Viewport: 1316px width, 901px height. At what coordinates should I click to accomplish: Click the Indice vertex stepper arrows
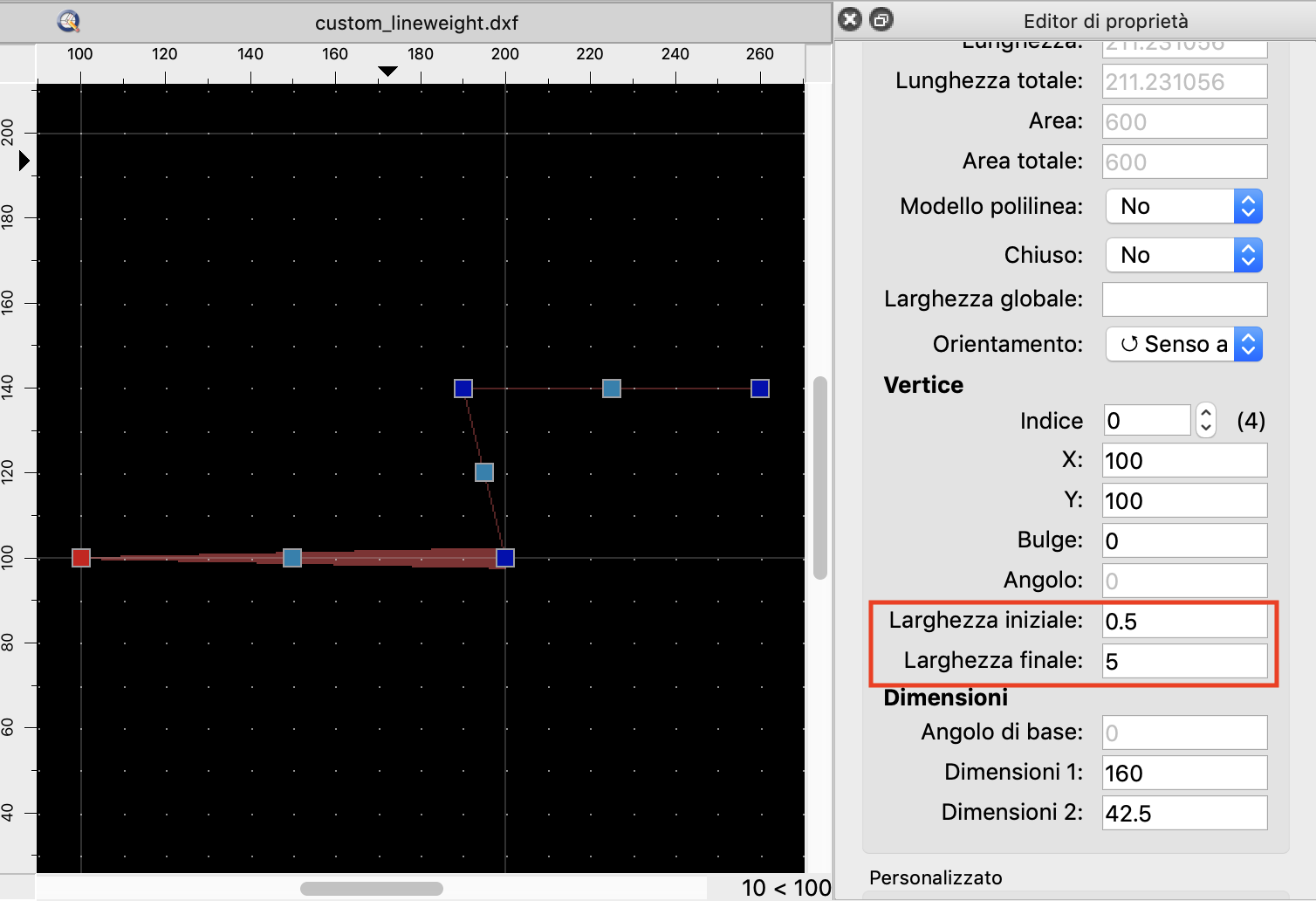(1205, 421)
